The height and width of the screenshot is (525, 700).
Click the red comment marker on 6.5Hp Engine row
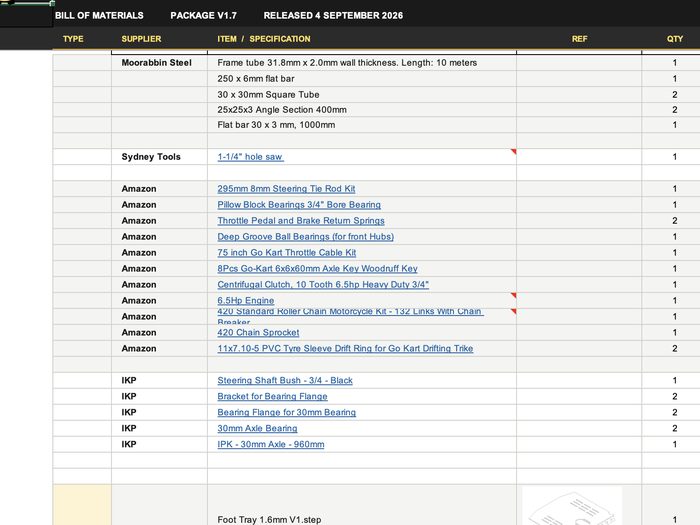(x=514, y=295)
